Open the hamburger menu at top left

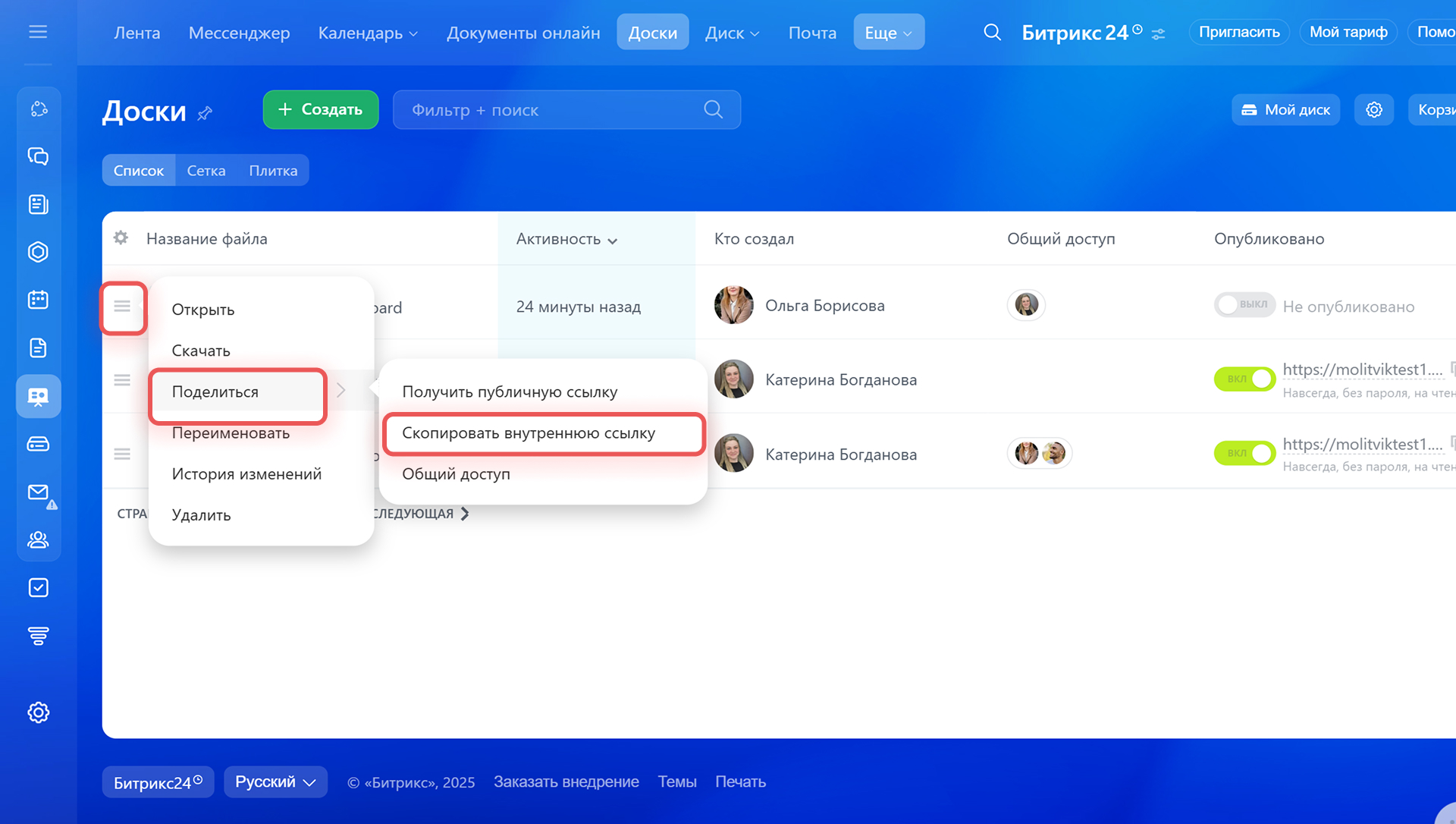click(x=38, y=32)
